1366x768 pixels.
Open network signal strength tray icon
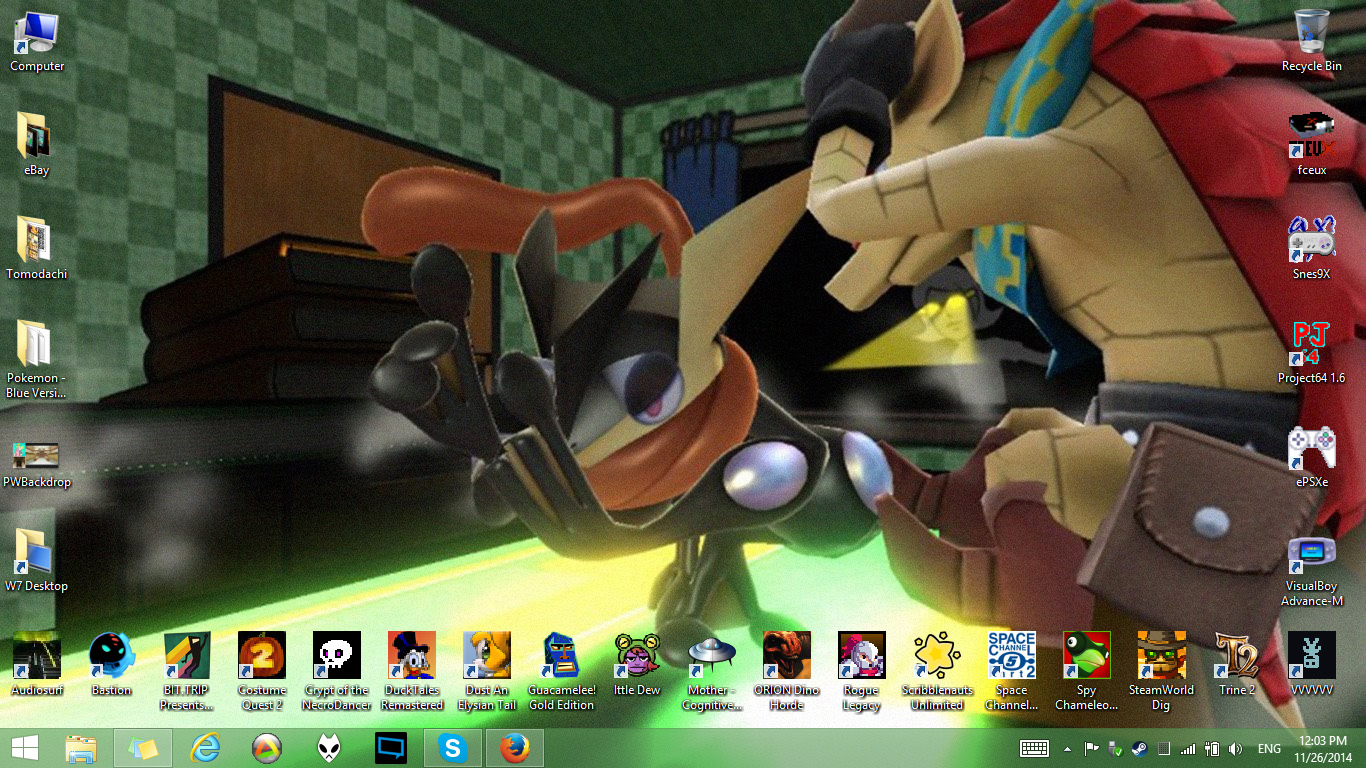coord(1188,748)
